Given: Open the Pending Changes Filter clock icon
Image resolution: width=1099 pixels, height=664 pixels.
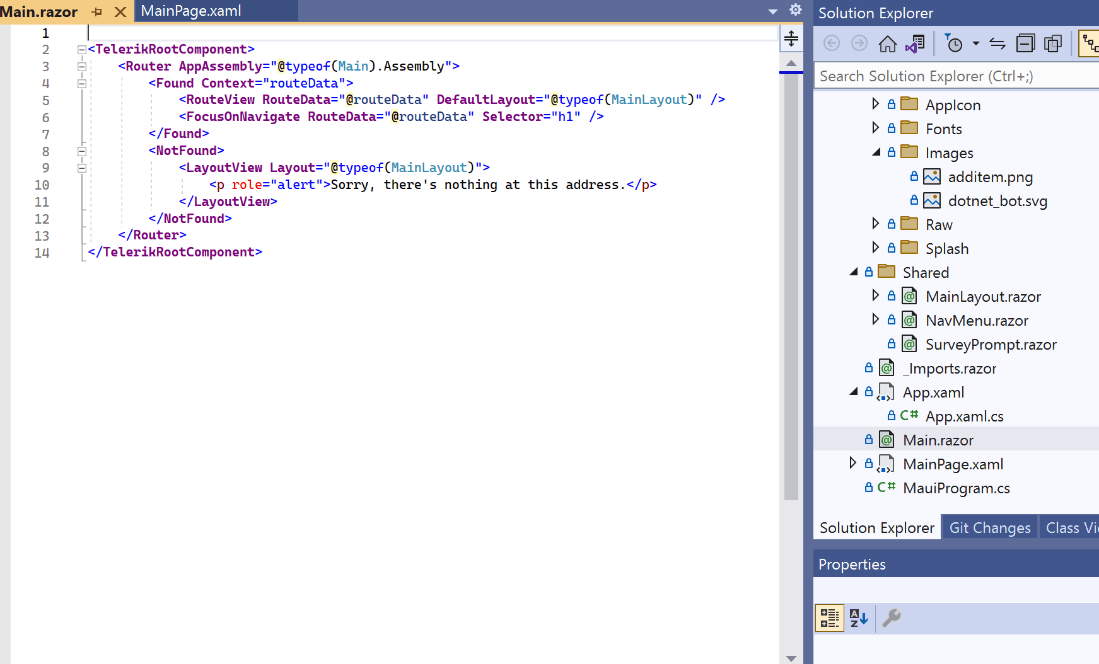Looking at the screenshot, I should point(953,43).
